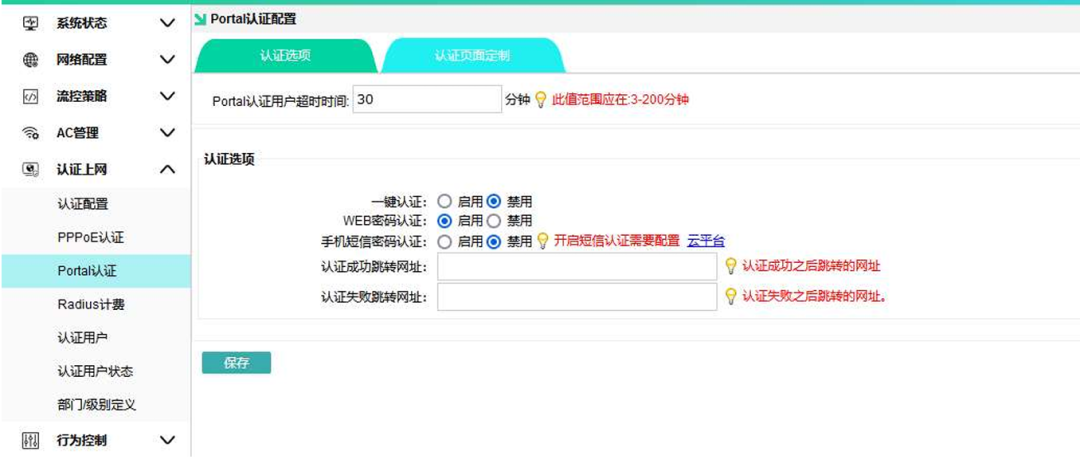Select 启用 radio for WEB密码认证
1080x471 pixels.
pyautogui.click(x=445, y=221)
